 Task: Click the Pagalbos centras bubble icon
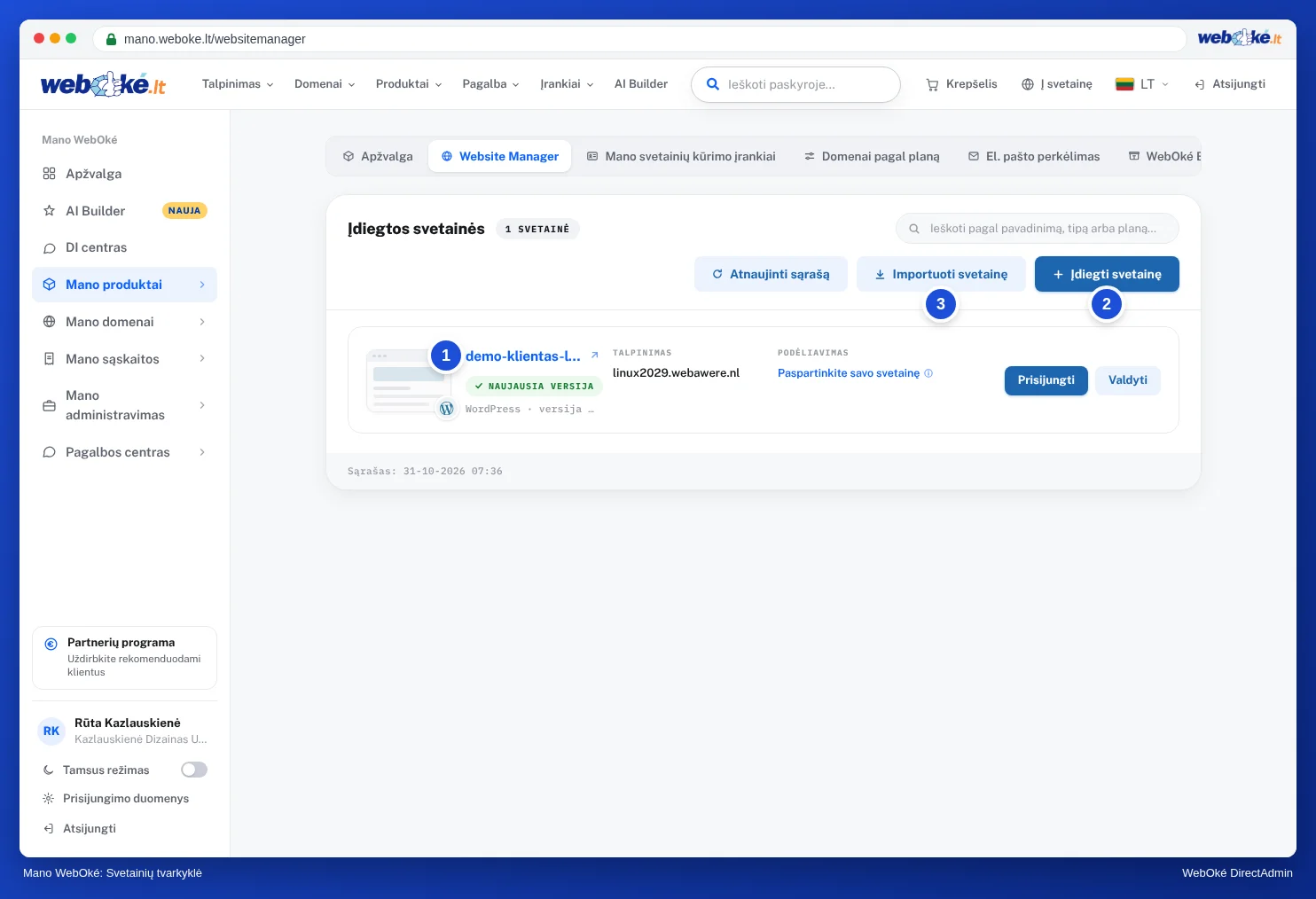(50, 452)
